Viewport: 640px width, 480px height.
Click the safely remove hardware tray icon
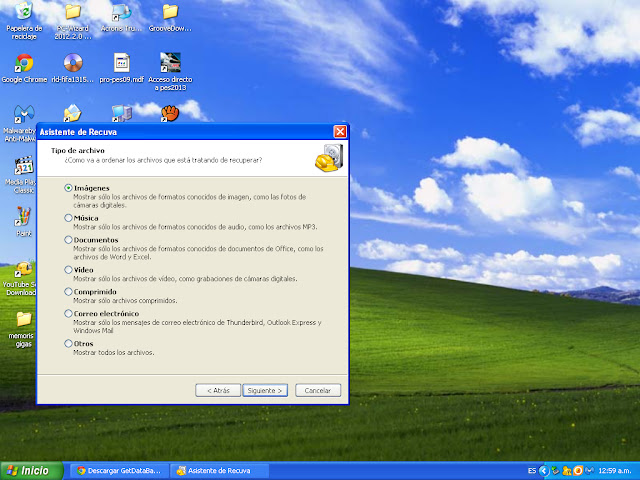tap(555, 471)
